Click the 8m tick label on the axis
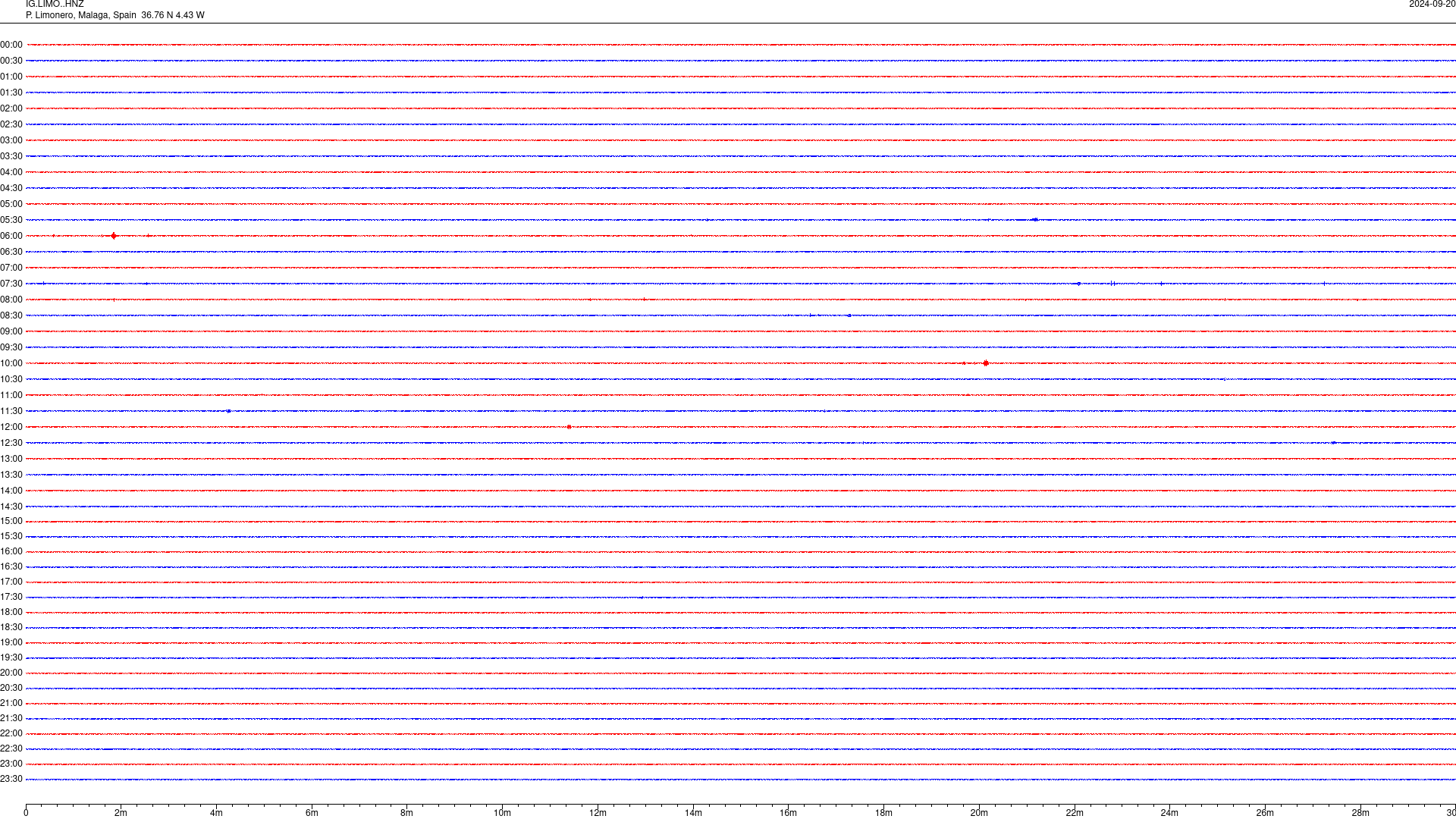This screenshot has width=1456, height=819. 406,813
